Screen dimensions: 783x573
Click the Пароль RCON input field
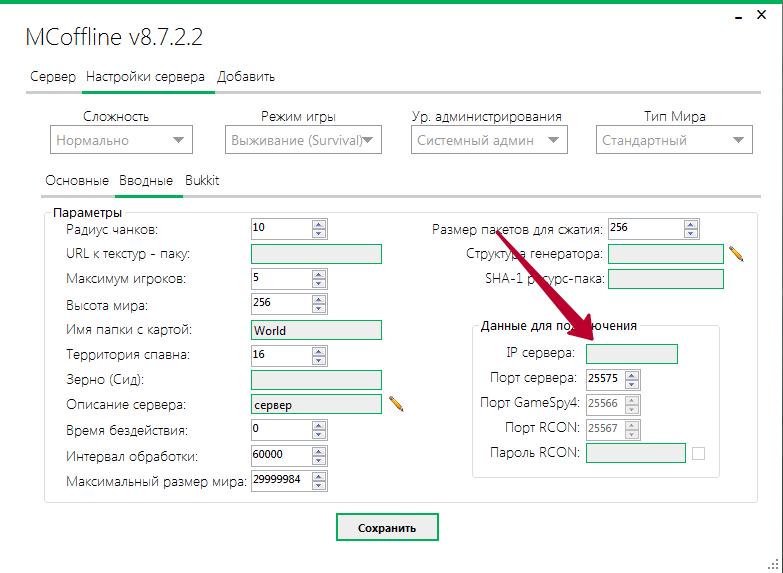[636, 453]
